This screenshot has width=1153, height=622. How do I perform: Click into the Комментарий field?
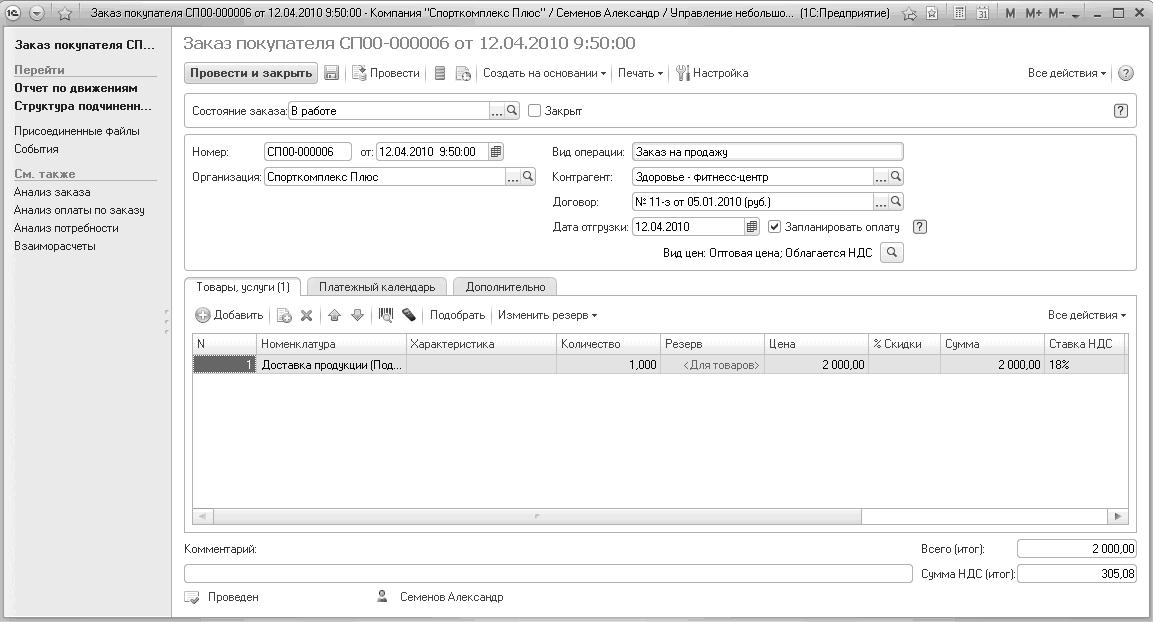[548, 573]
